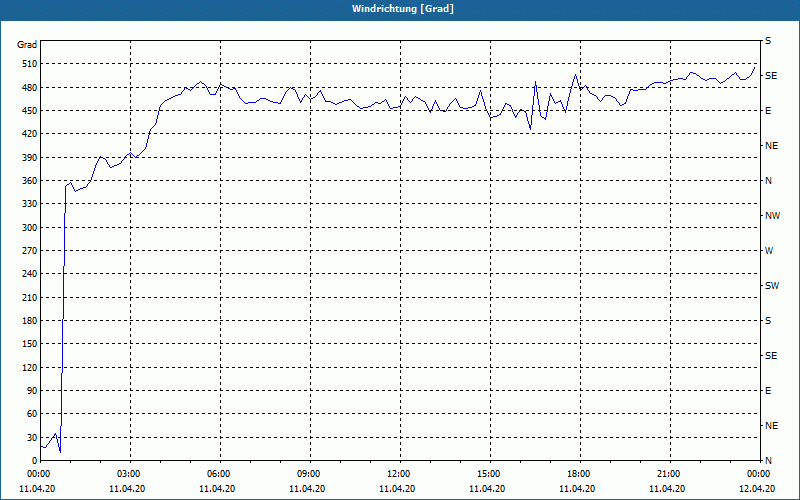Click the N compass label beside 360 gridline
This screenshot has width=800, height=500.
pyautogui.click(x=768, y=181)
